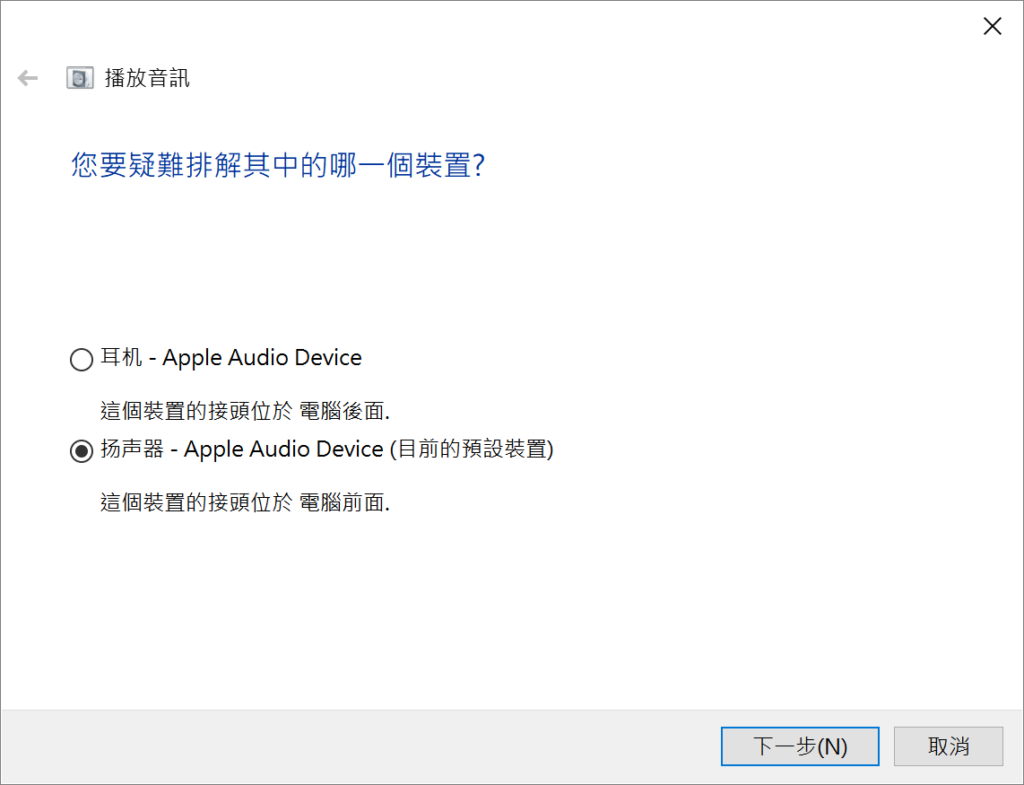Click the 取消 button
The width and height of the screenshot is (1024, 785).
(x=948, y=746)
